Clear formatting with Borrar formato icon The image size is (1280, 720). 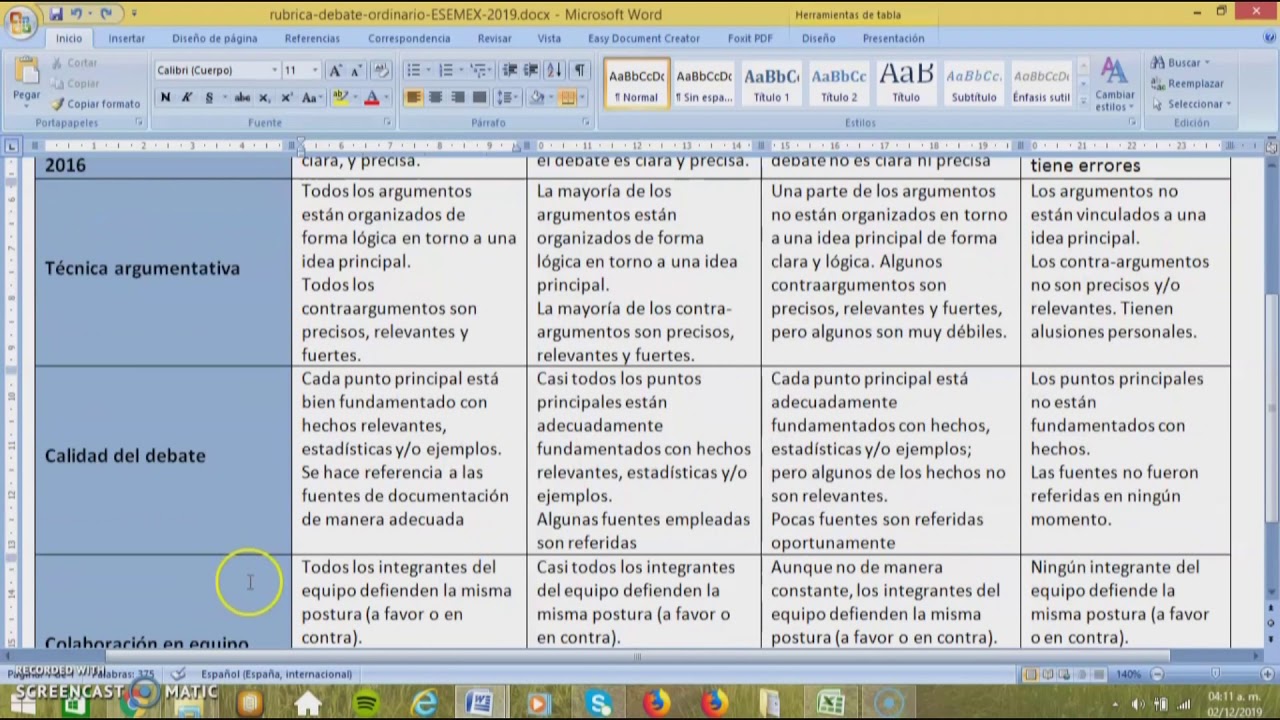point(380,71)
